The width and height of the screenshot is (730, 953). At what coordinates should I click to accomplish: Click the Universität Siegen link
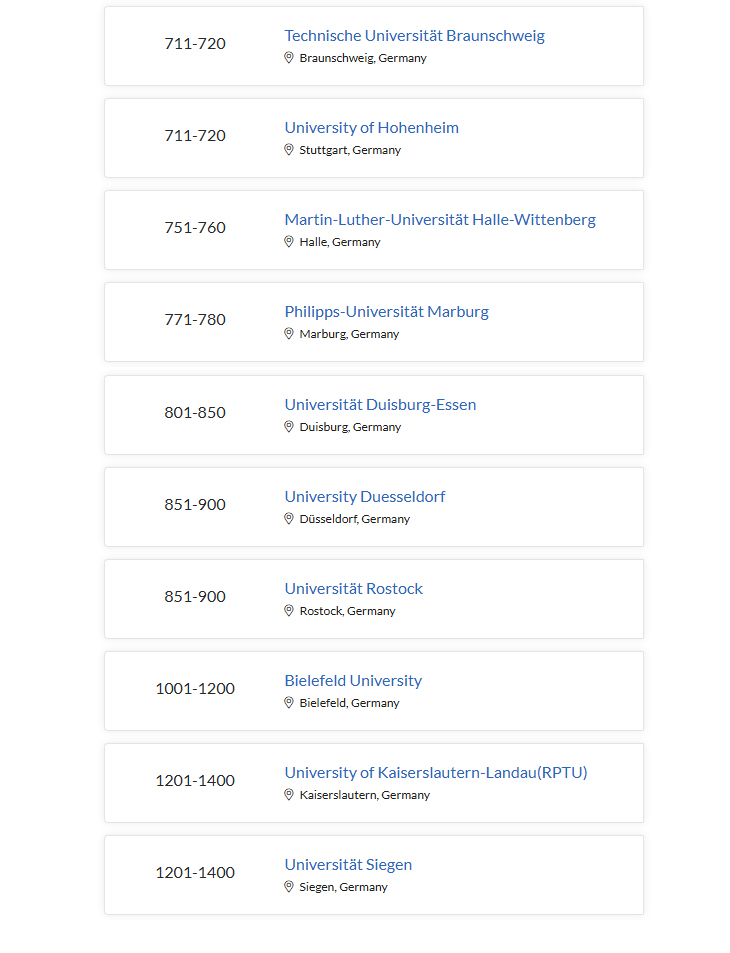tap(348, 865)
